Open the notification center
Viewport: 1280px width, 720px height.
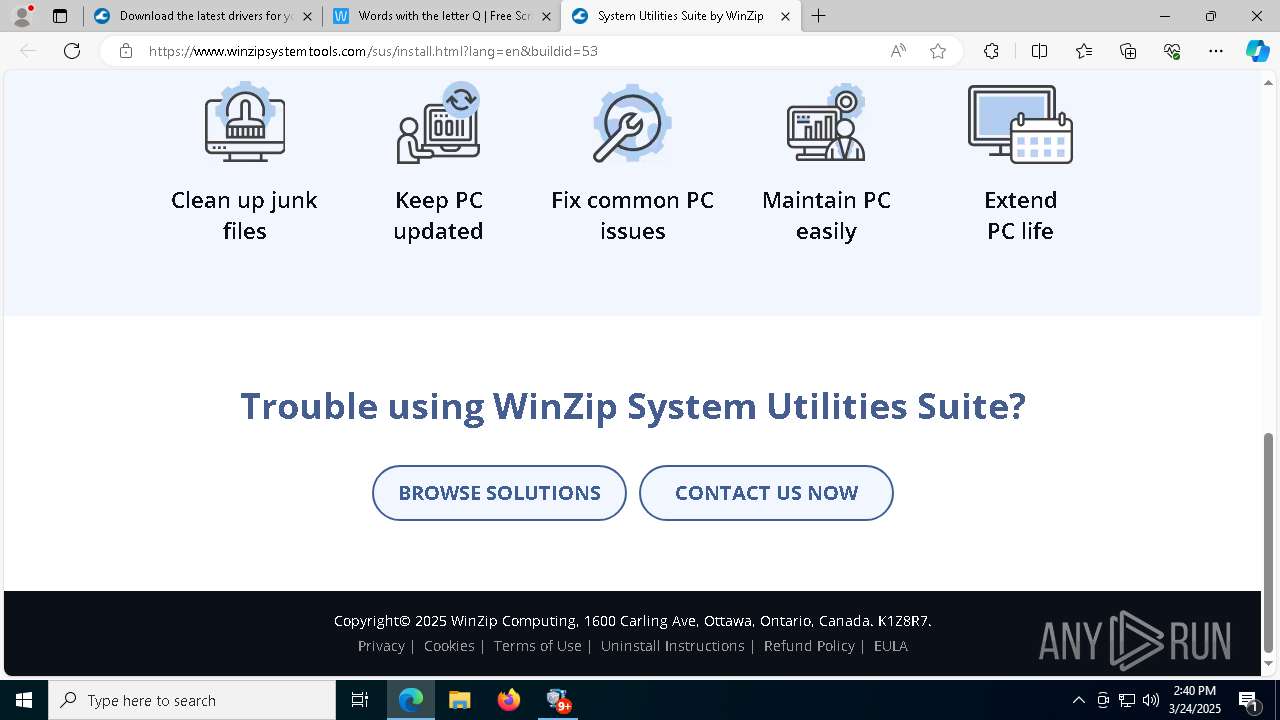(x=1249, y=700)
